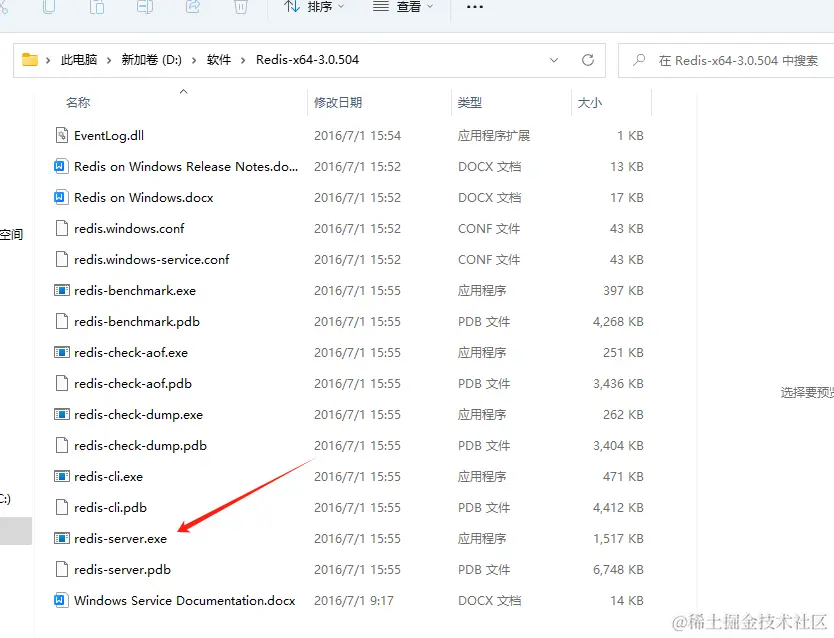Viewport: 834px width, 638px height.
Task: Select the redis.windows.conf file icon
Action: [62, 229]
